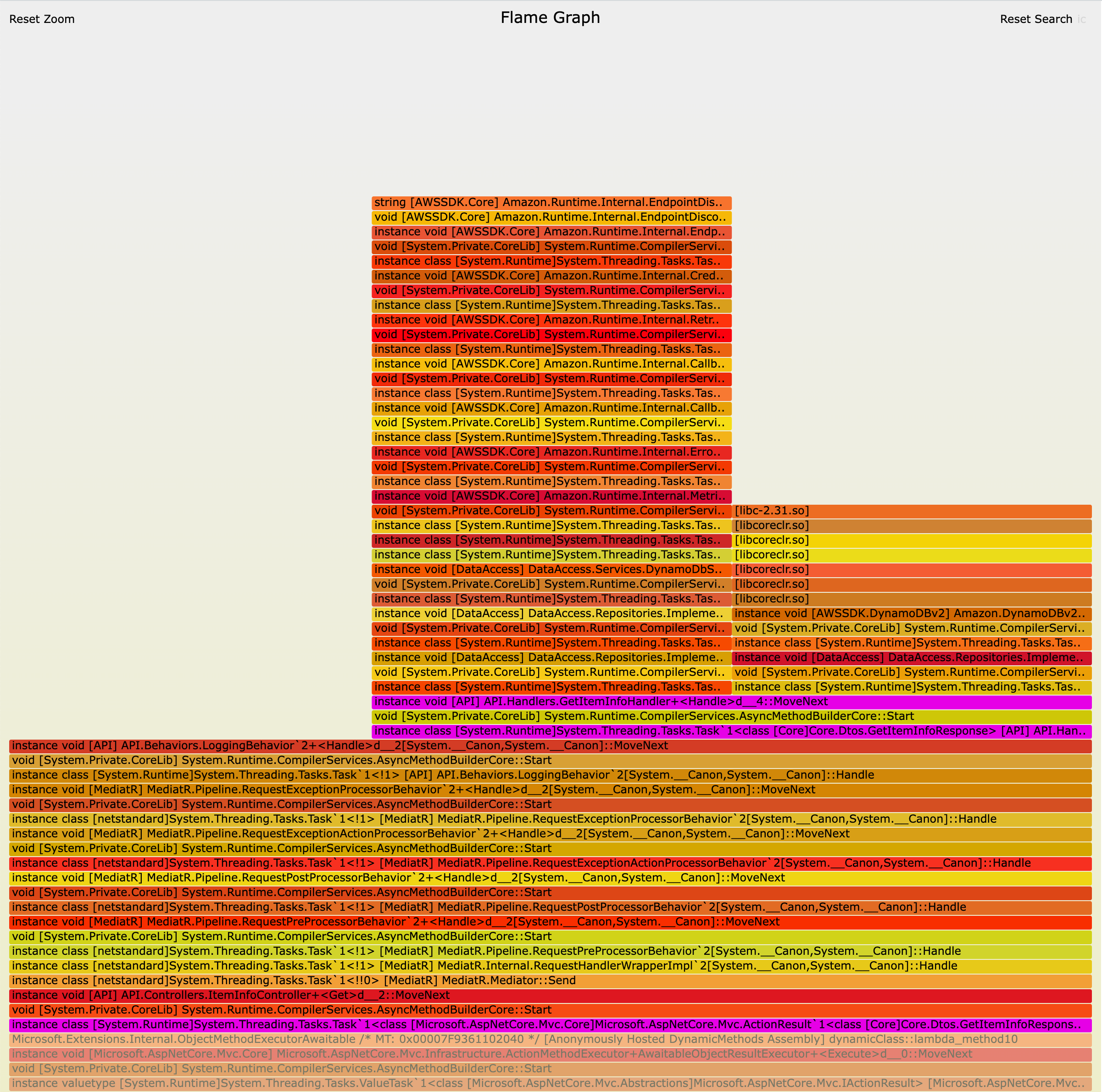1102x1092 pixels.
Task: Select the 'API.Handlers.GetItemInfoHandler+<Handle>d__4::MoveNext' frame
Action: pyautogui.click(x=732, y=702)
